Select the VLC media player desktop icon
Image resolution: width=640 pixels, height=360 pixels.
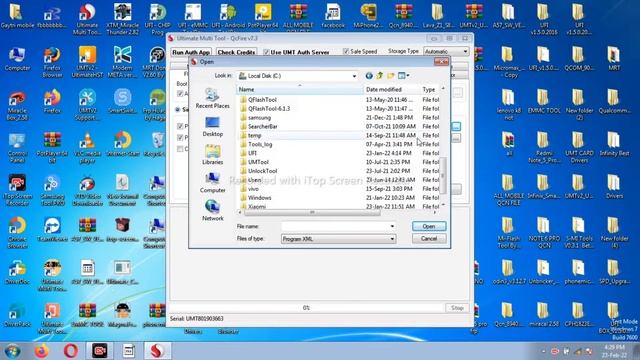(87, 148)
